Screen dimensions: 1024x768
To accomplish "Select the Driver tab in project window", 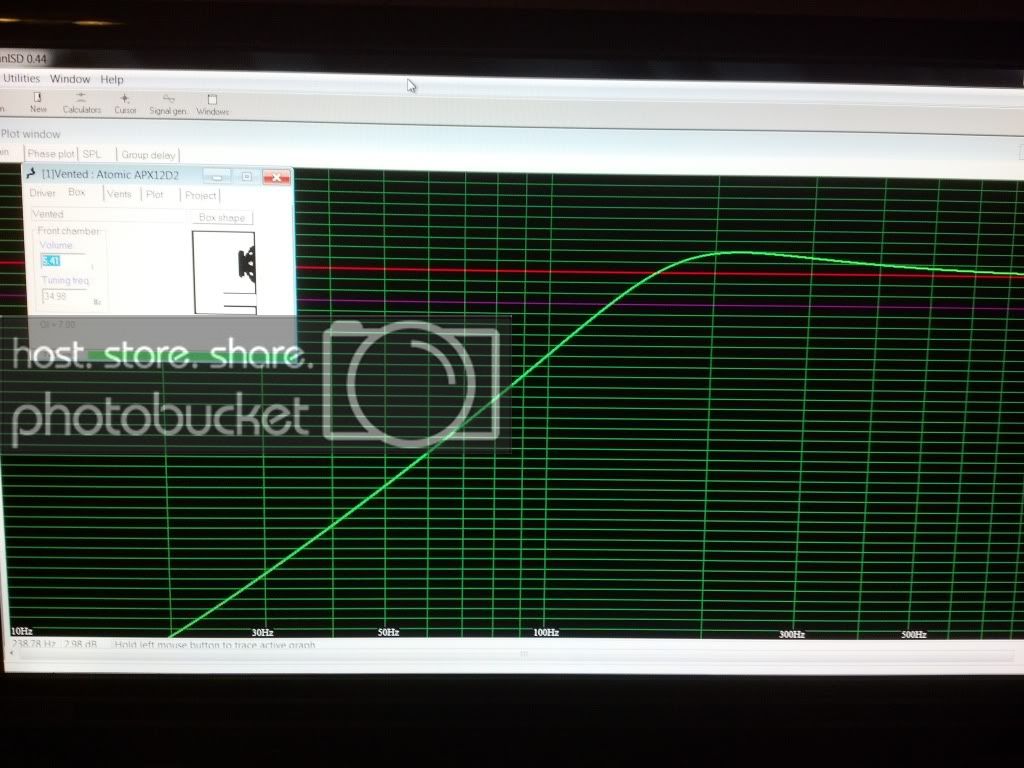I will tap(42, 193).
